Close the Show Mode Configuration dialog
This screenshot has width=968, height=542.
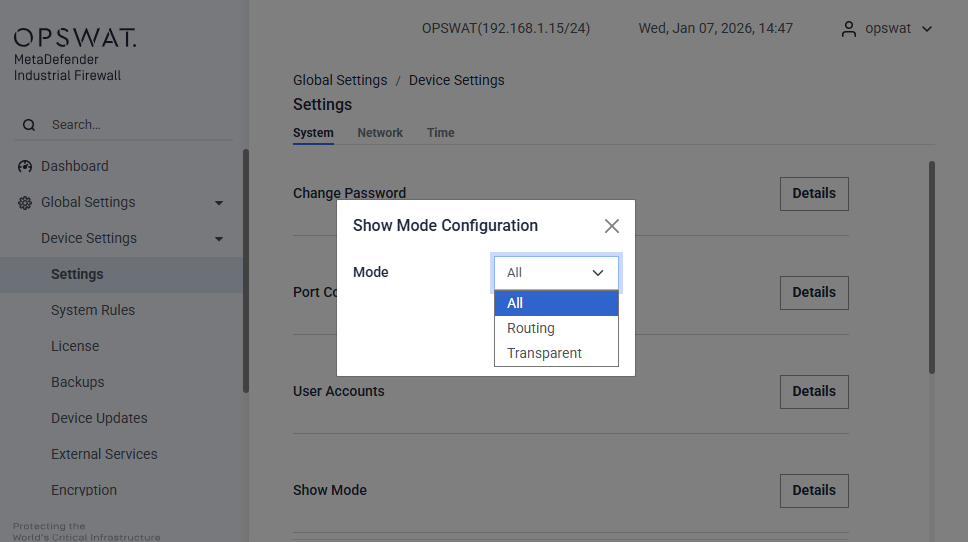point(612,226)
